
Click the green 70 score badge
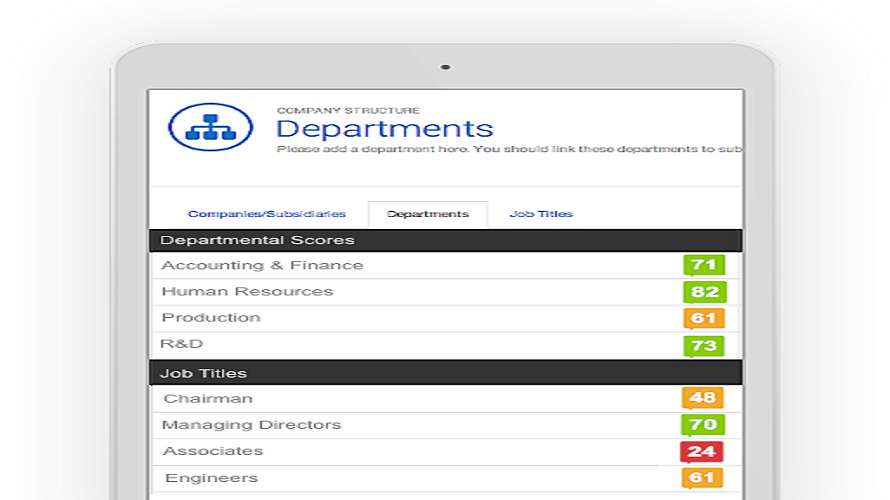tap(703, 425)
